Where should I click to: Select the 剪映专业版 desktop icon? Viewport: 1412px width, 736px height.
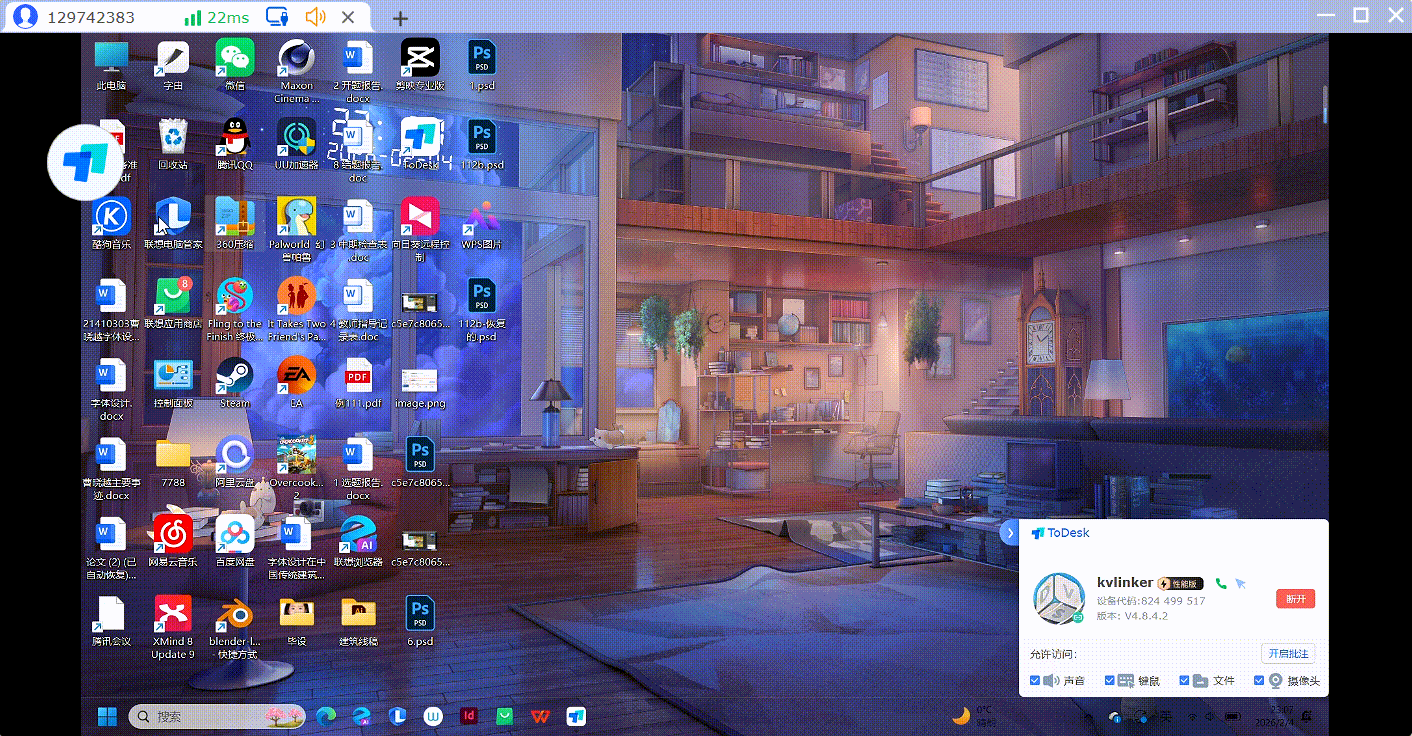[x=420, y=63]
